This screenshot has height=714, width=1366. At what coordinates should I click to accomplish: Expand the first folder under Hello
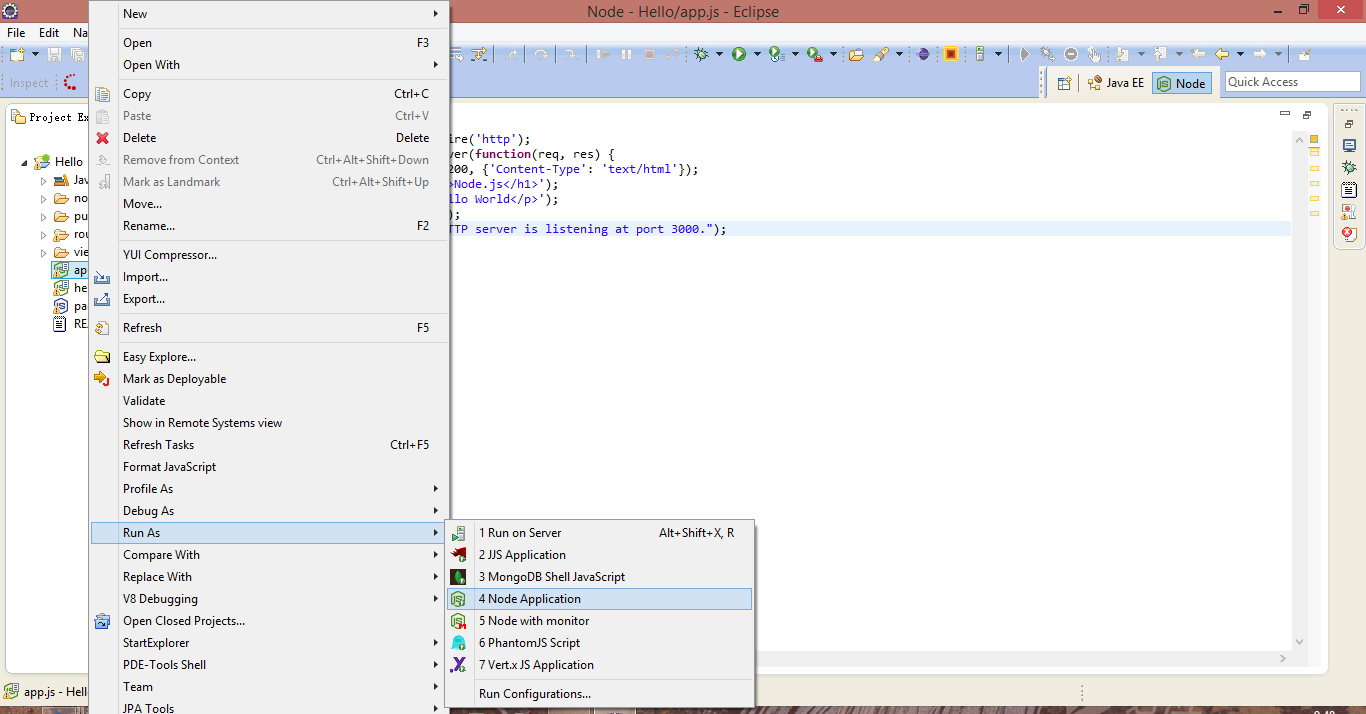click(43, 181)
